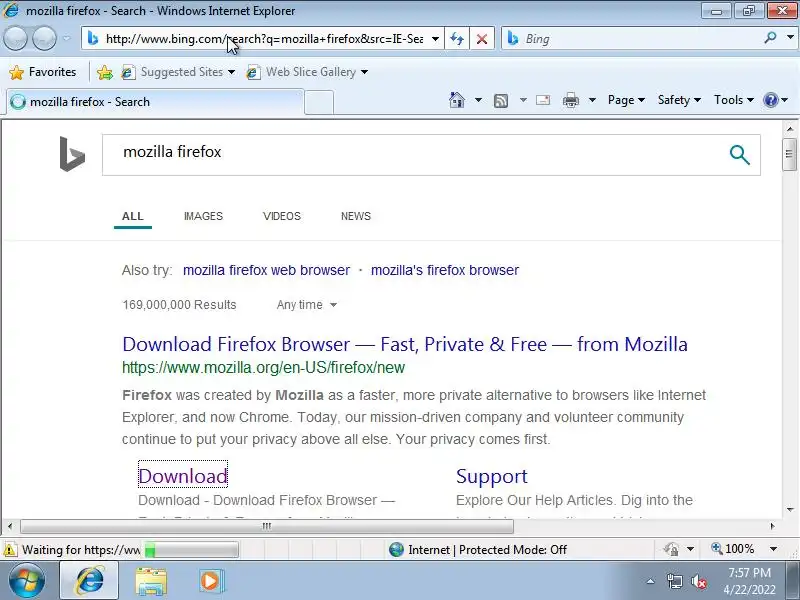This screenshot has height=600, width=800.
Task: Expand the Home button dropdown arrow
Action: [478, 100]
